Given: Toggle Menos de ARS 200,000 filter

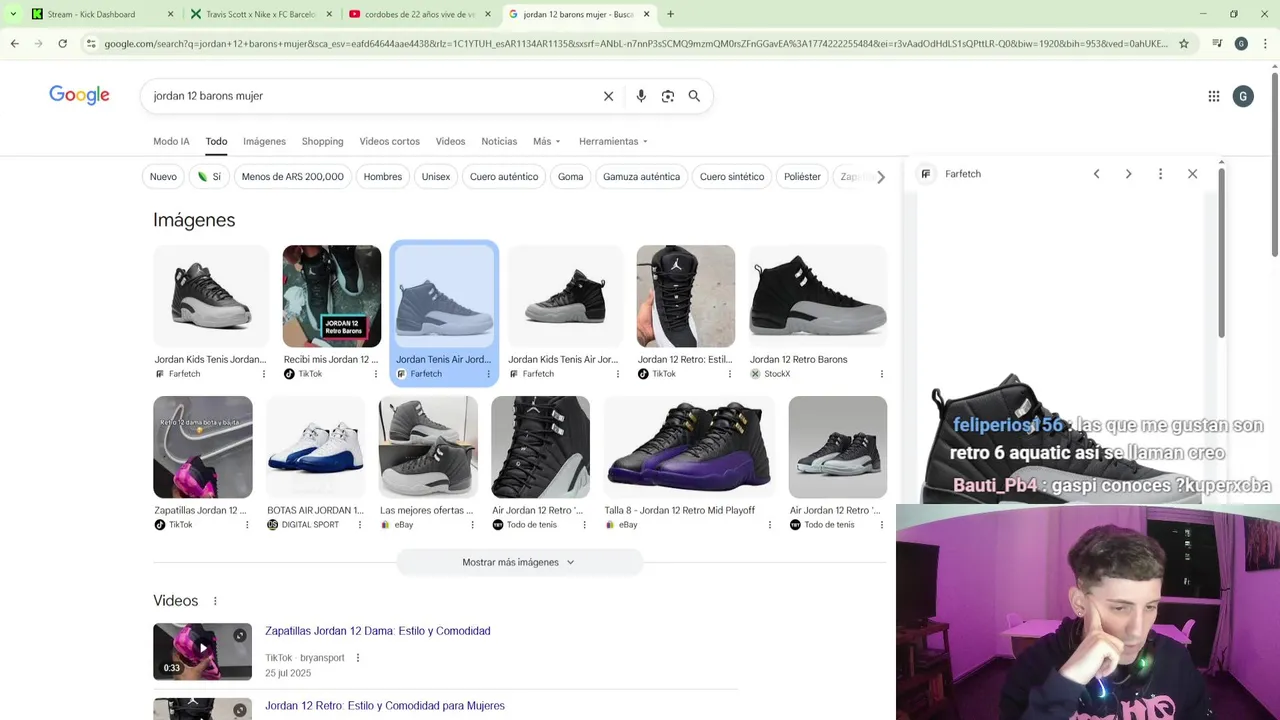Looking at the screenshot, I should [x=292, y=177].
